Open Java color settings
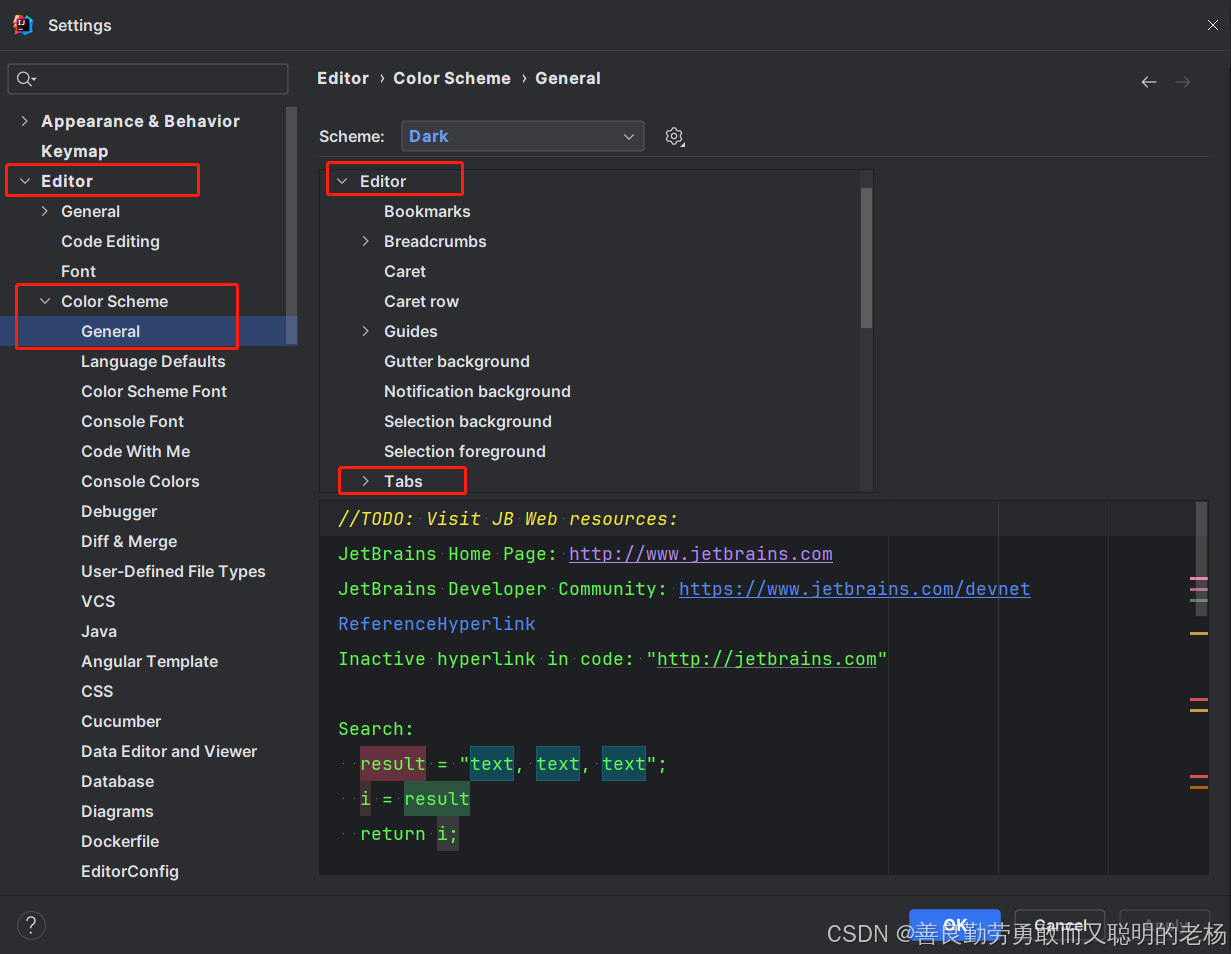 (99, 631)
